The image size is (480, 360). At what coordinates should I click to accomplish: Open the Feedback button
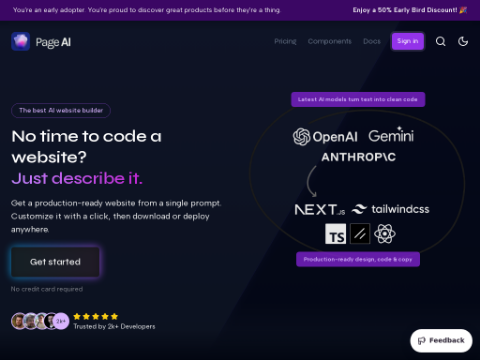[441, 341]
